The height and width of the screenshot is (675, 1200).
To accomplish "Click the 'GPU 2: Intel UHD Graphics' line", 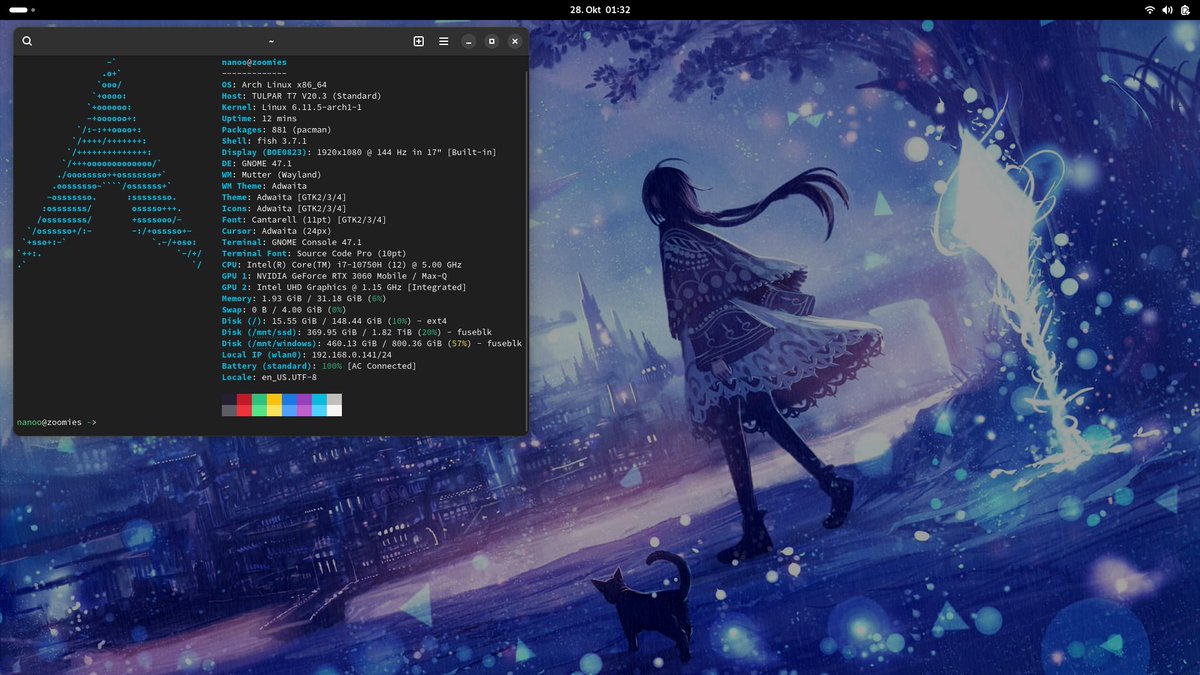I will 344,287.
